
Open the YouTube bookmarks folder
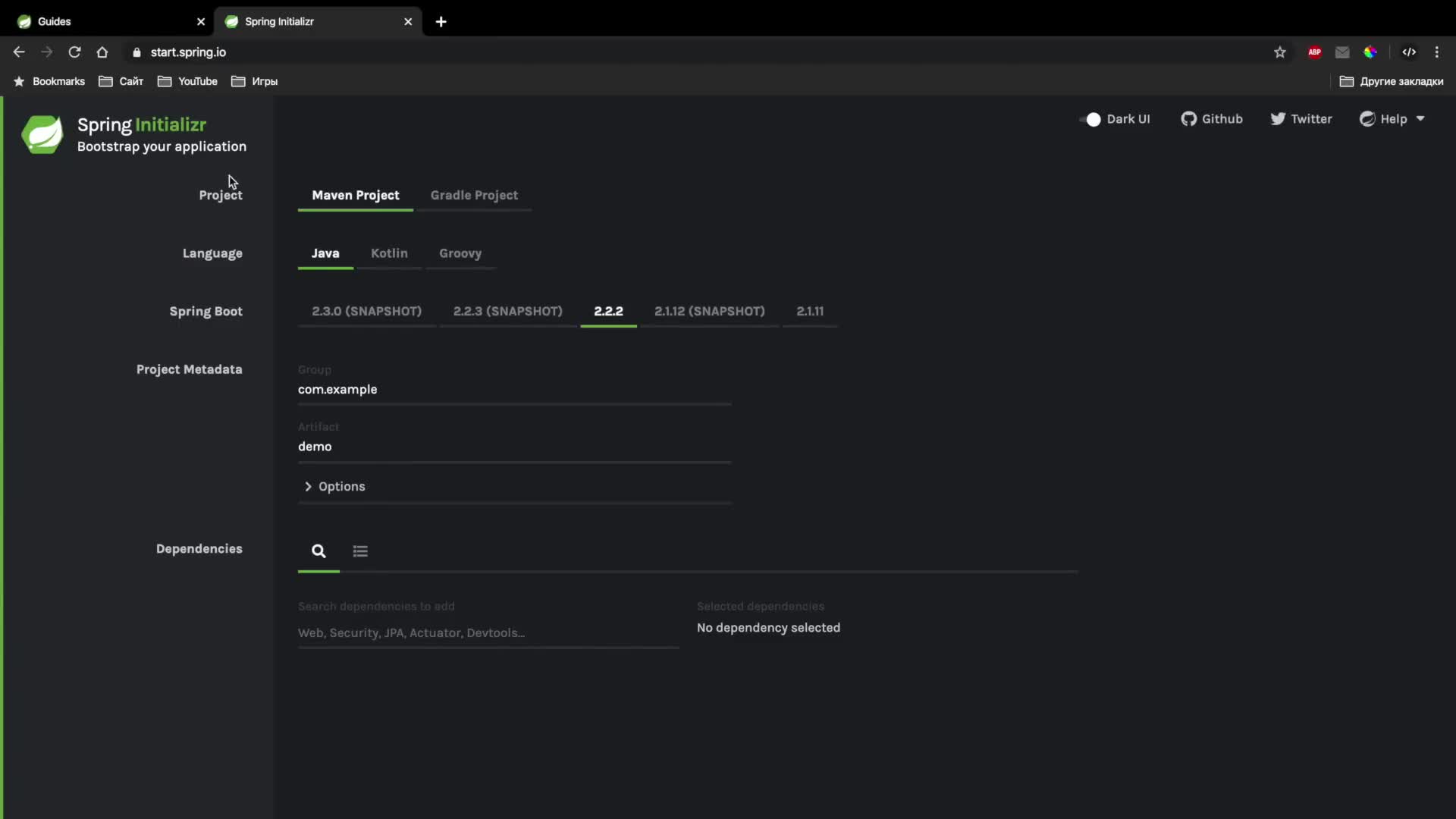(187, 81)
